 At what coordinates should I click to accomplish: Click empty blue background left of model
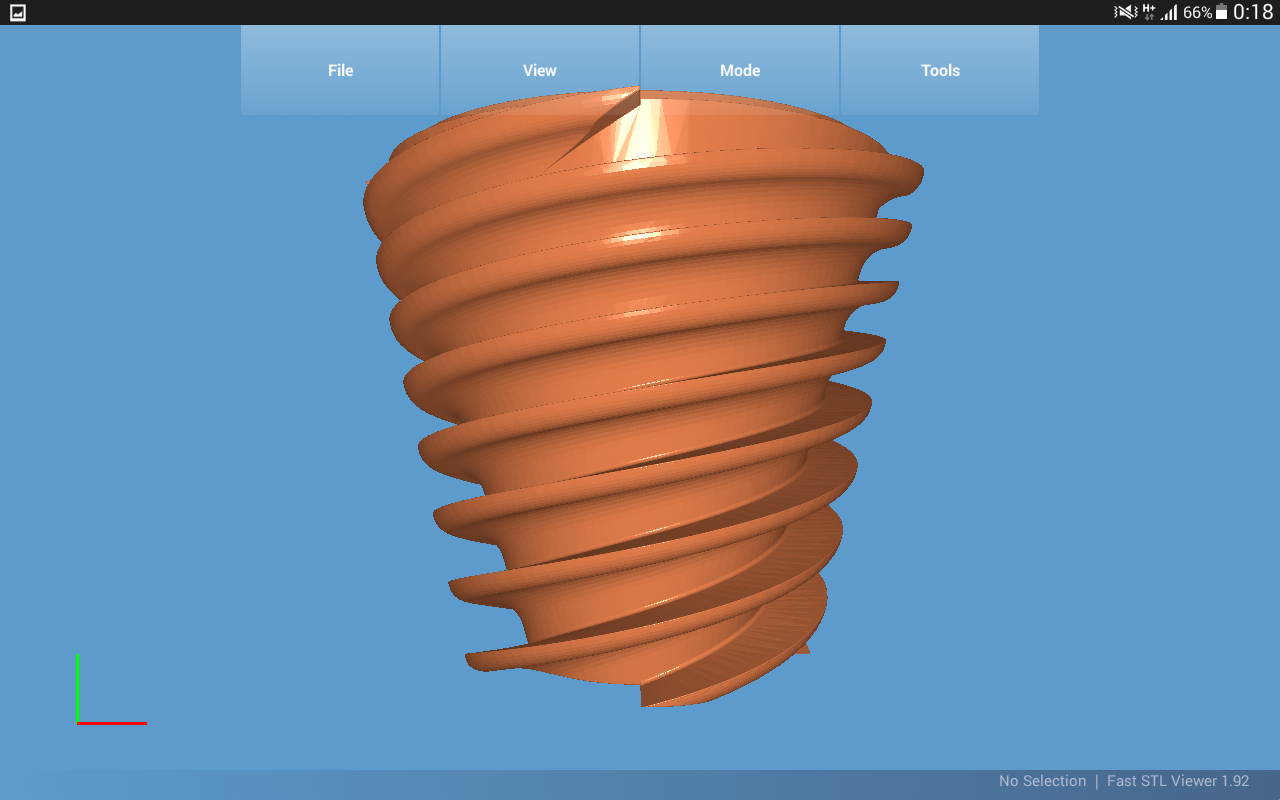(200, 400)
